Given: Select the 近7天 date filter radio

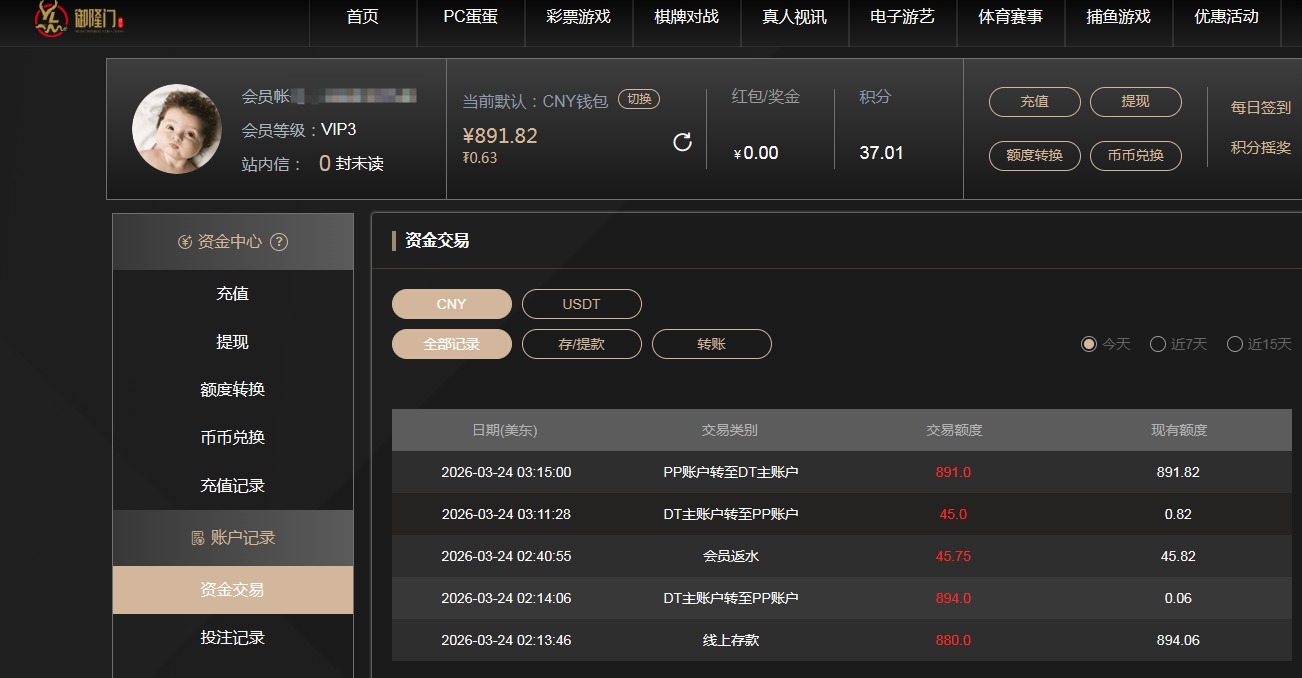Looking at the screenshot, I should point(1156,343).
